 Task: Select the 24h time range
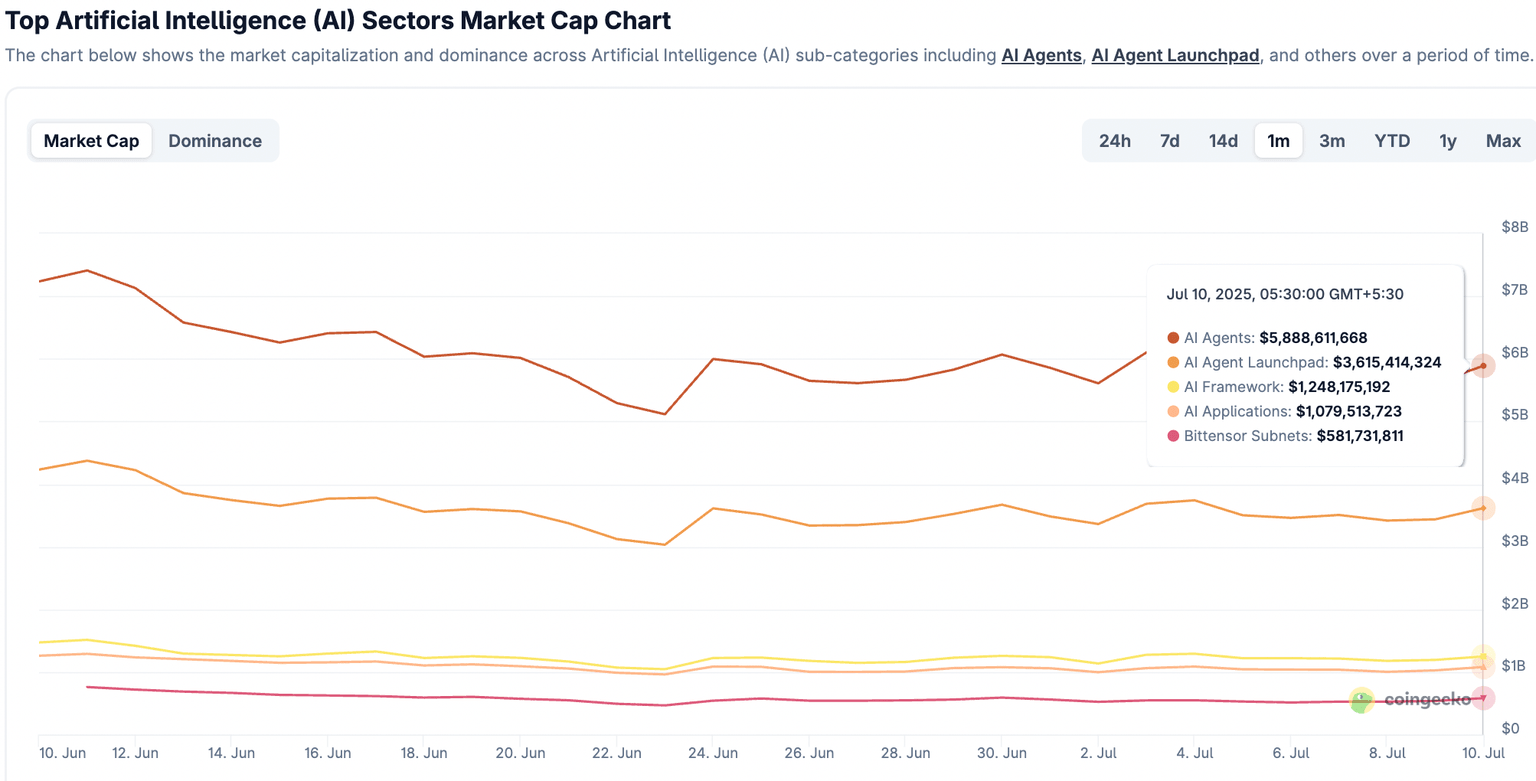click(x=1114, y=140)
